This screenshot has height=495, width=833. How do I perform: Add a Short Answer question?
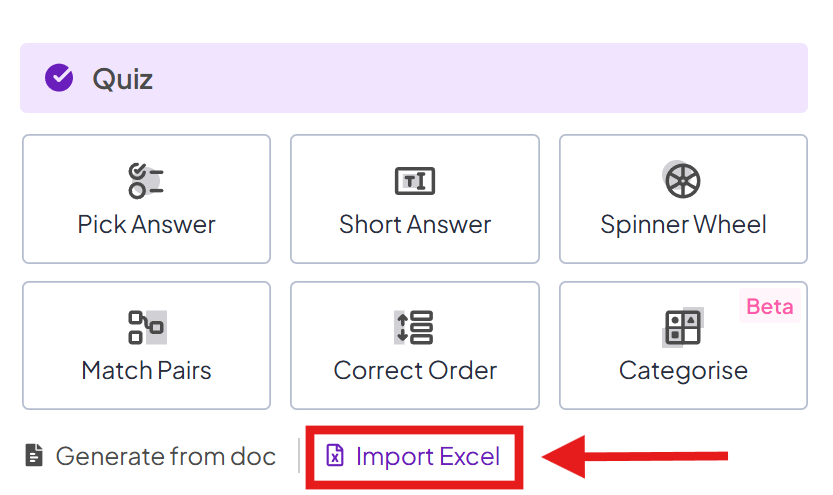tap(415, 199)
